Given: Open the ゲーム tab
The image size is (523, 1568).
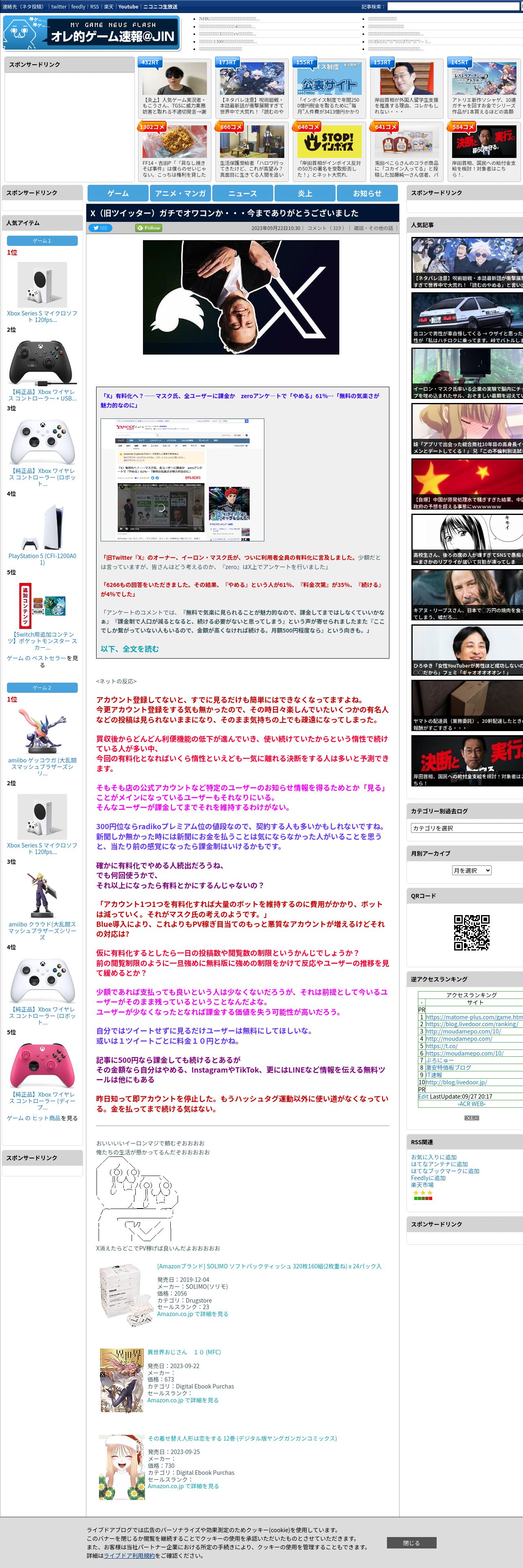Looking at the screenshot, I should pyautogui.click(x=117, y=193).
